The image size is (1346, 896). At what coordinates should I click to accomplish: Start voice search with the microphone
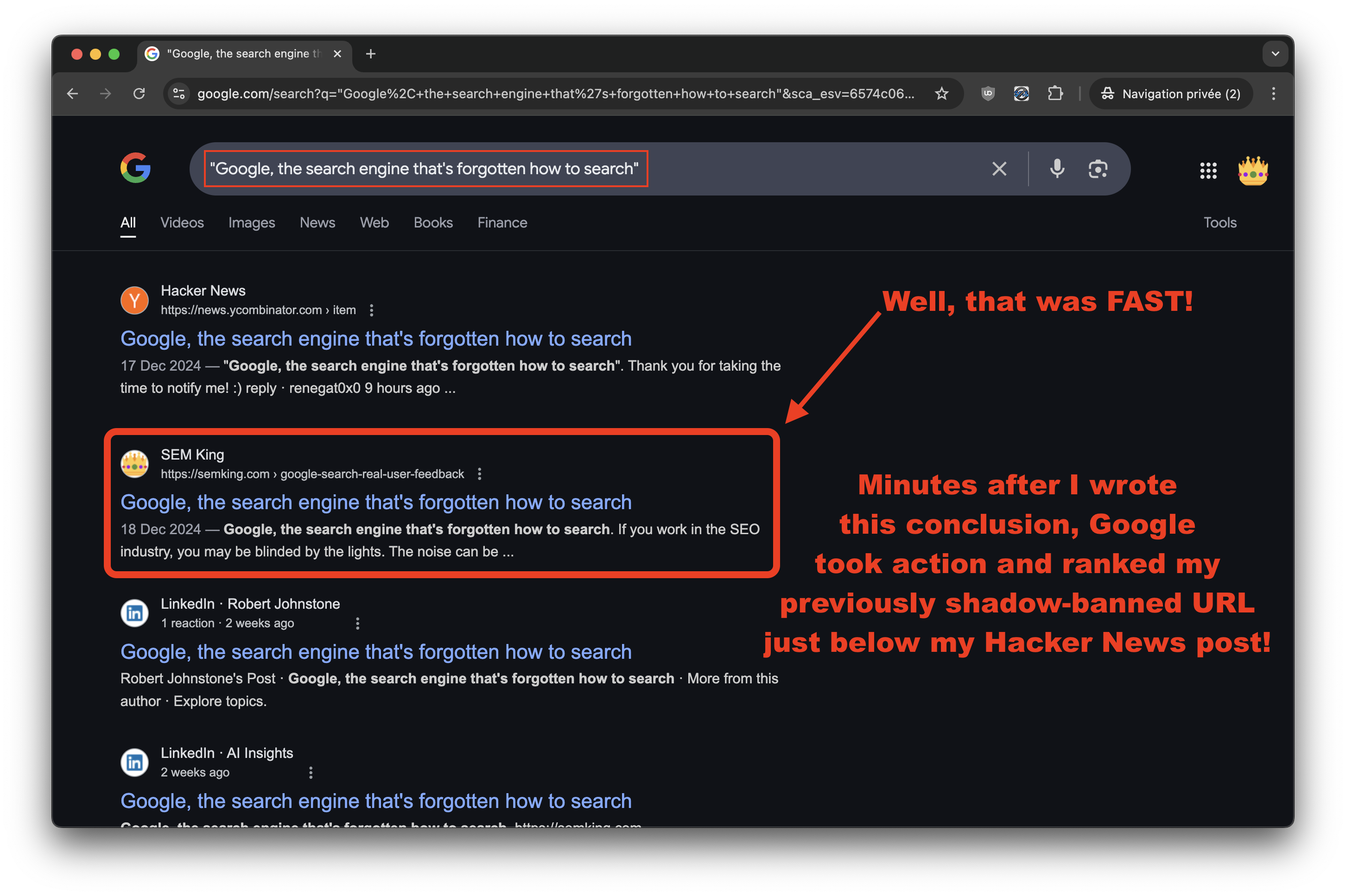[x=1057, y=169]
